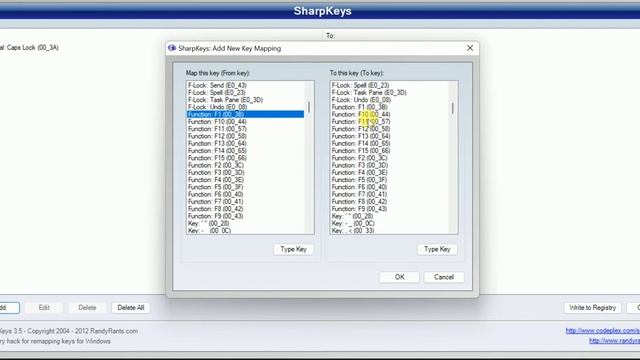Open the codeplex.com link in the main window

pos(602,331)
